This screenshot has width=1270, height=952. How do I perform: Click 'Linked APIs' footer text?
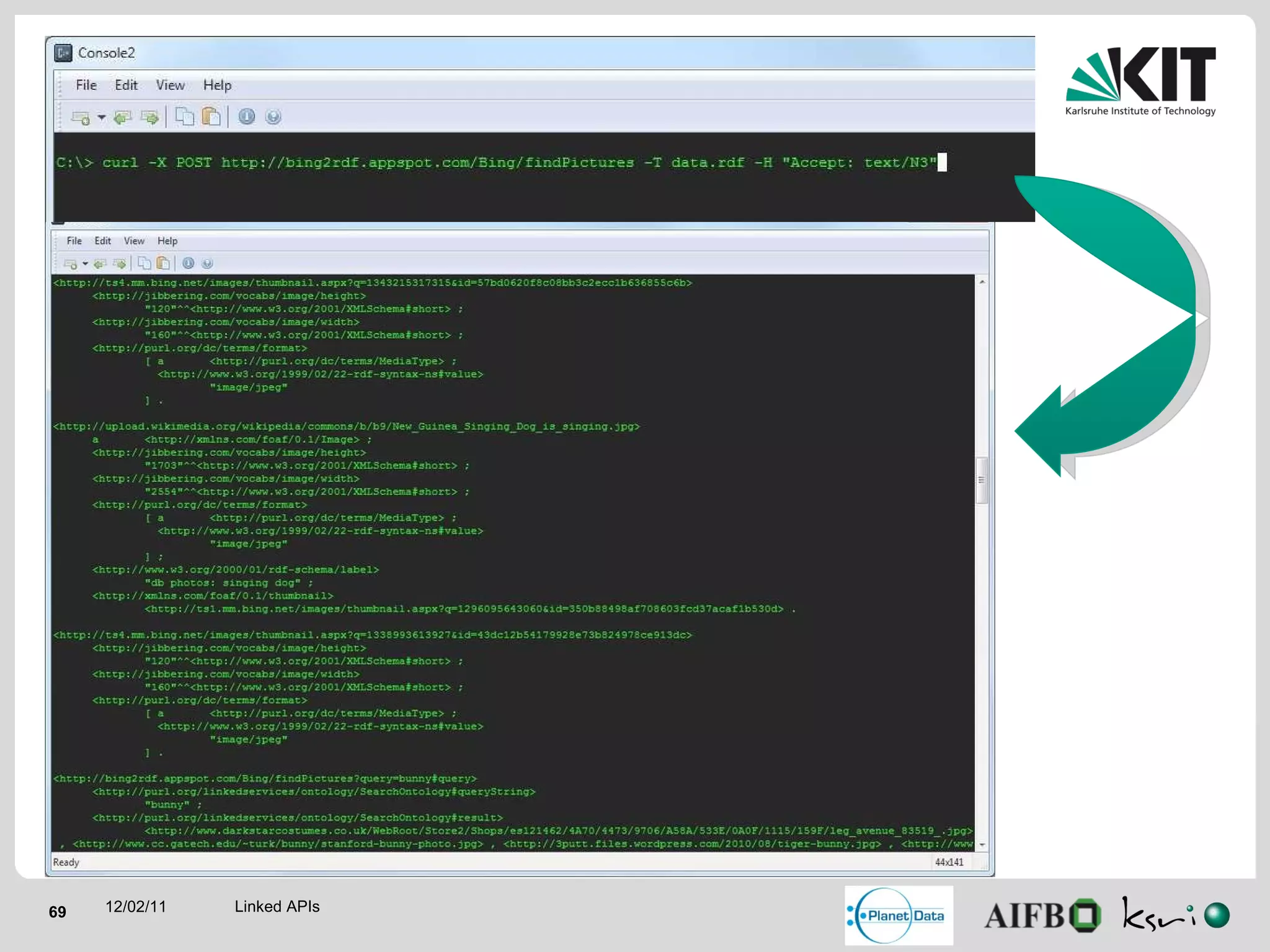pyautogui.click(x=277, y=907)
